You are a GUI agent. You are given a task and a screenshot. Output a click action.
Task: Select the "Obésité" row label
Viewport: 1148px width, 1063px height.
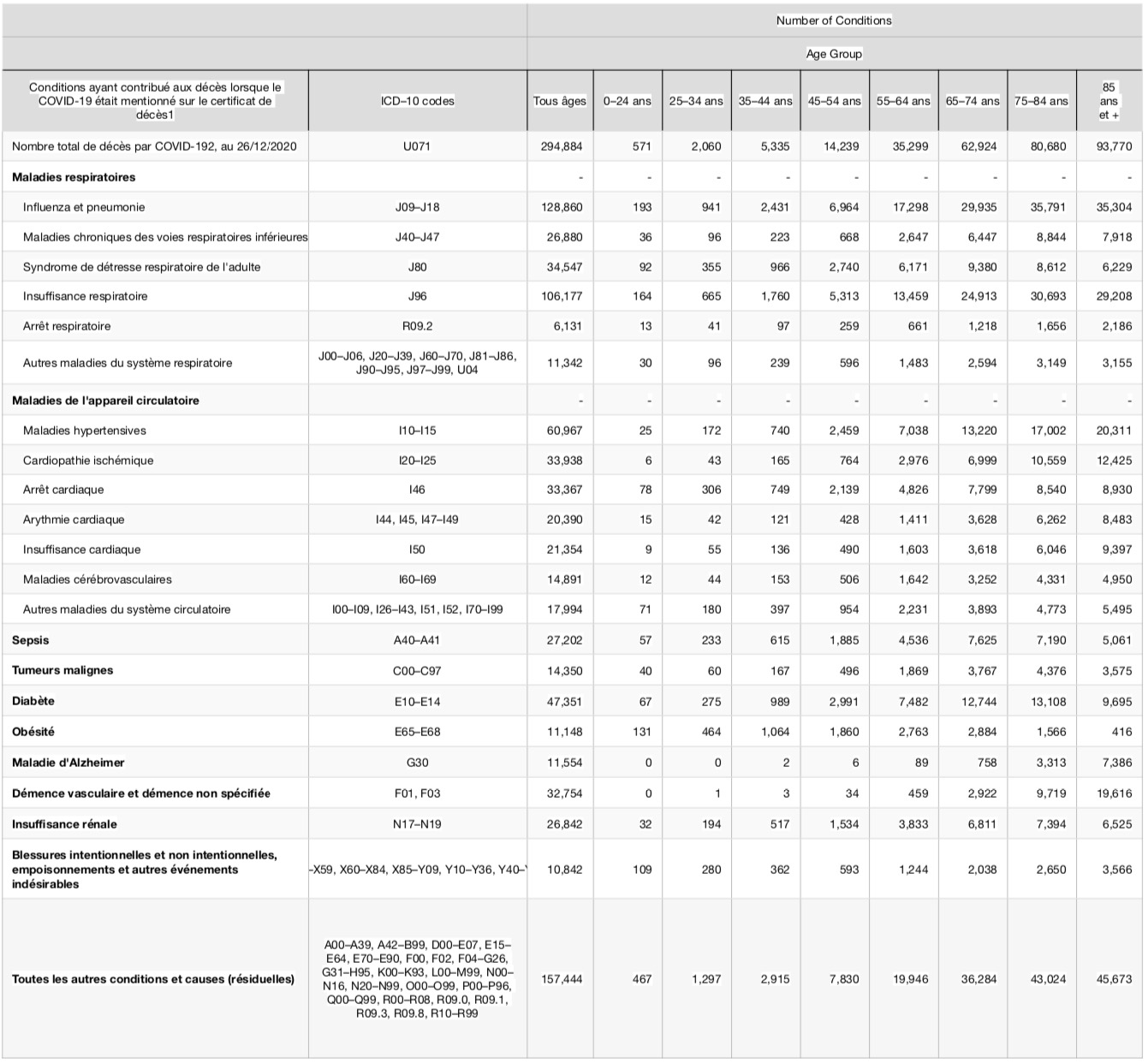click(x=33, y=732)
